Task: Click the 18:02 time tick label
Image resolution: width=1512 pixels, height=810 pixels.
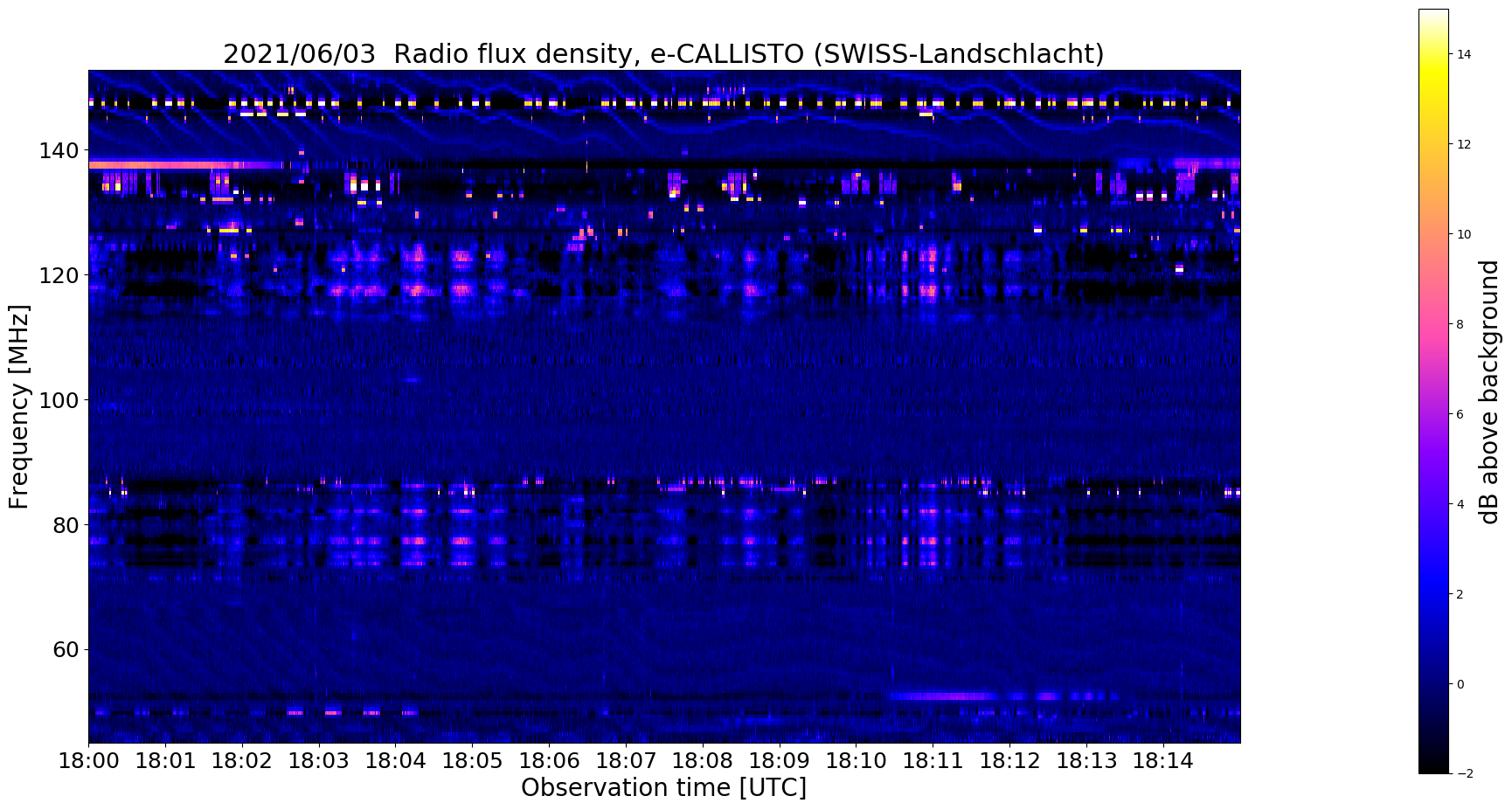Action: (242, 760)
